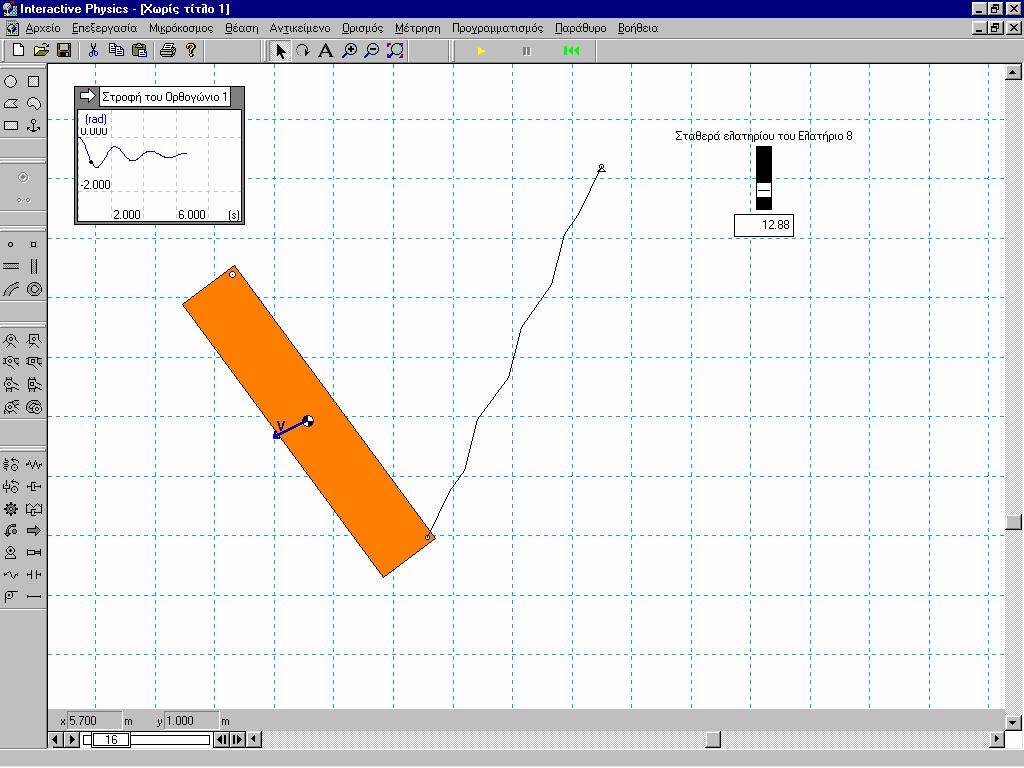Click the Cut scissors icon
This screenshot has width=1024, height=768.
[93, 50]
